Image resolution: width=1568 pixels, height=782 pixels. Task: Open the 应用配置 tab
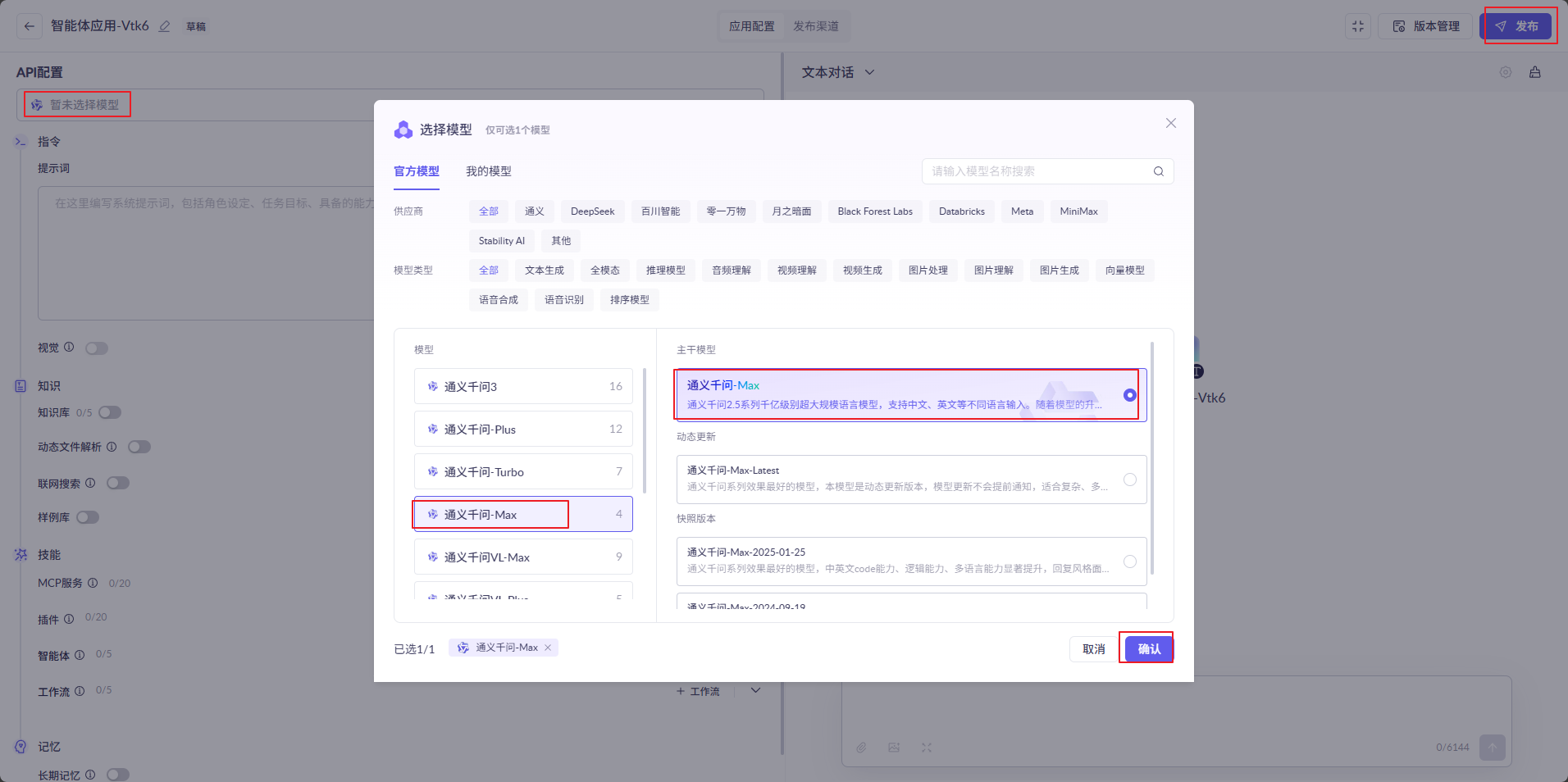click(x=752, y=26)
